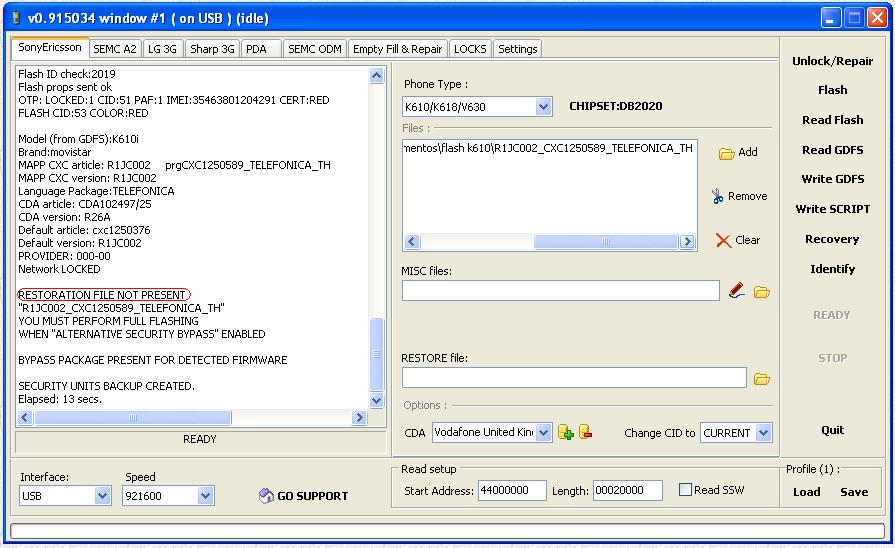This screenshot has width=895, height=548.
Task: Click the Remove file scissors icon
Action: (717, 196)
